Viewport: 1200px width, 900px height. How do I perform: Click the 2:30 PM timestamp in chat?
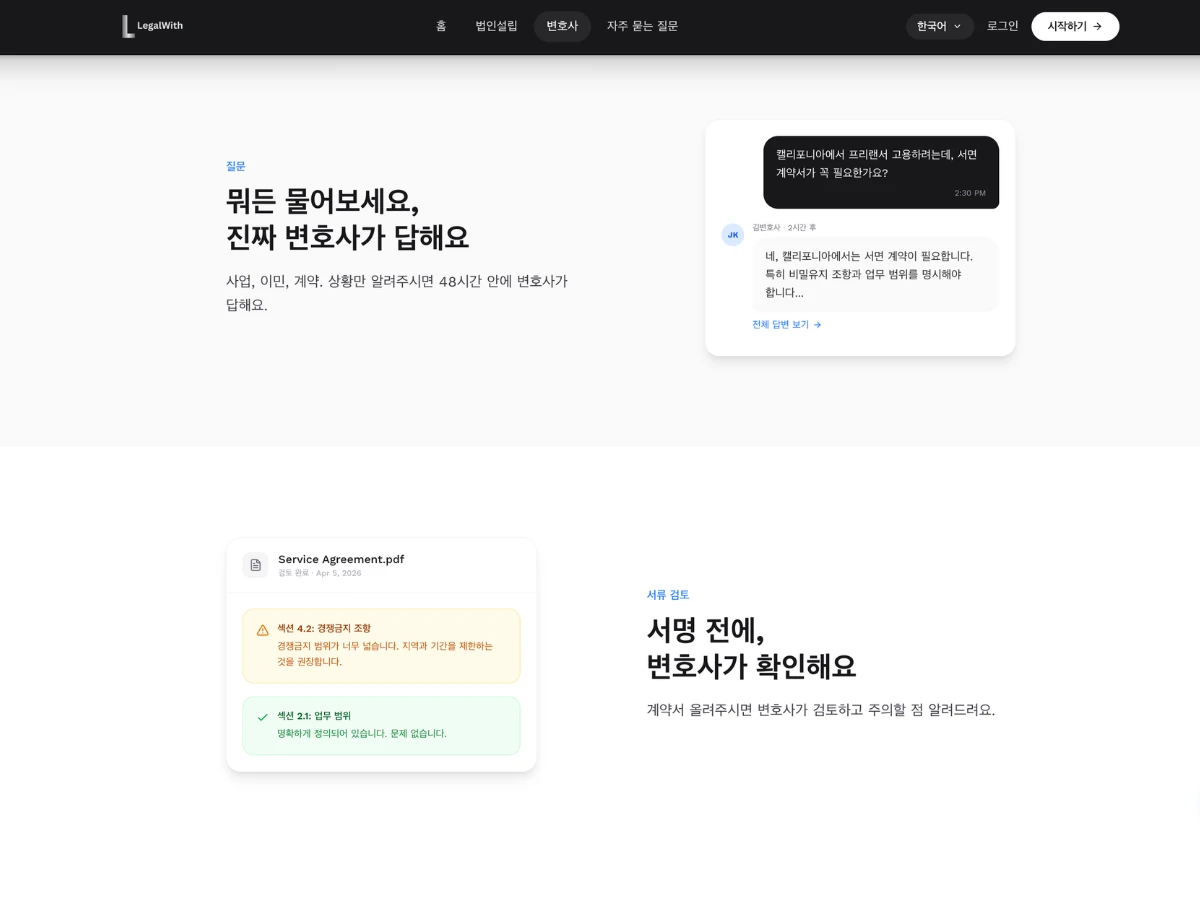[970, 193]
